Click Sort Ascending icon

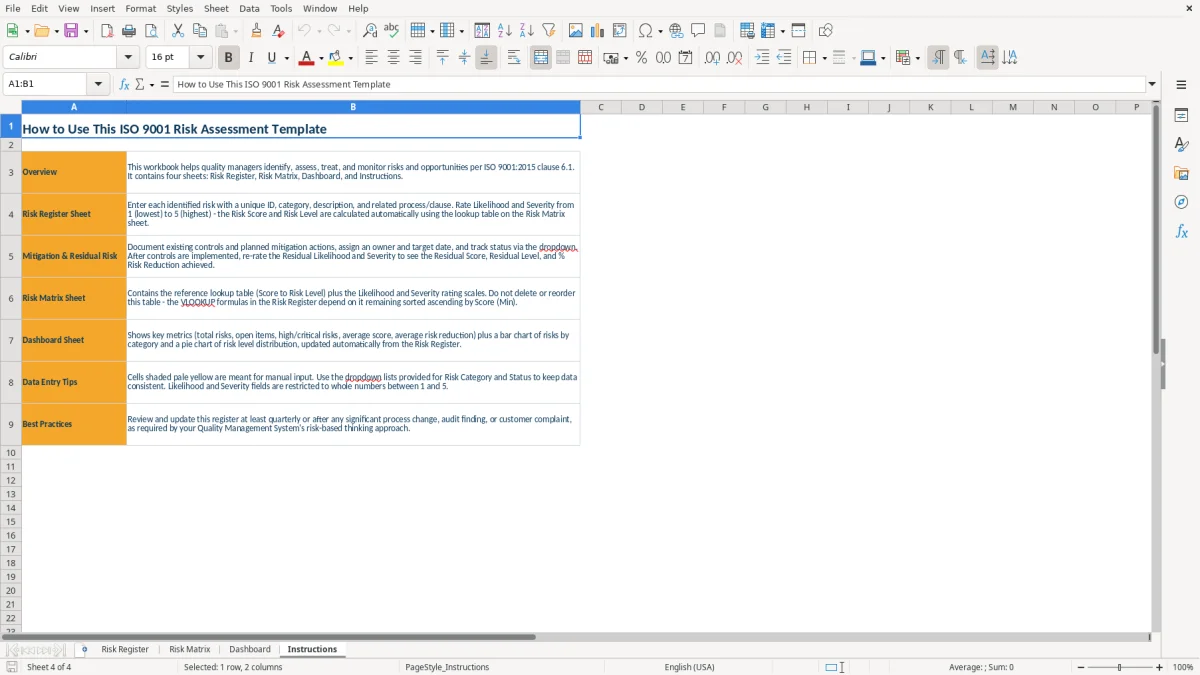click(x=505, y=31)
